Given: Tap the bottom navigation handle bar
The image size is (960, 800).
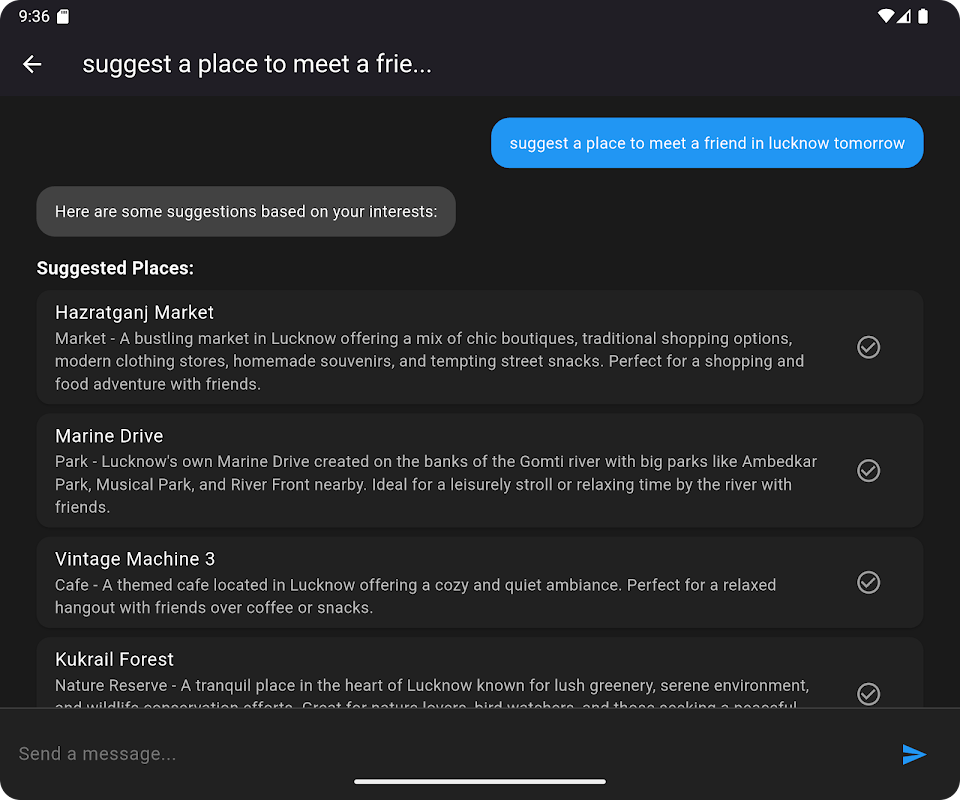Looking at the screenshot, I should [480, 781].
